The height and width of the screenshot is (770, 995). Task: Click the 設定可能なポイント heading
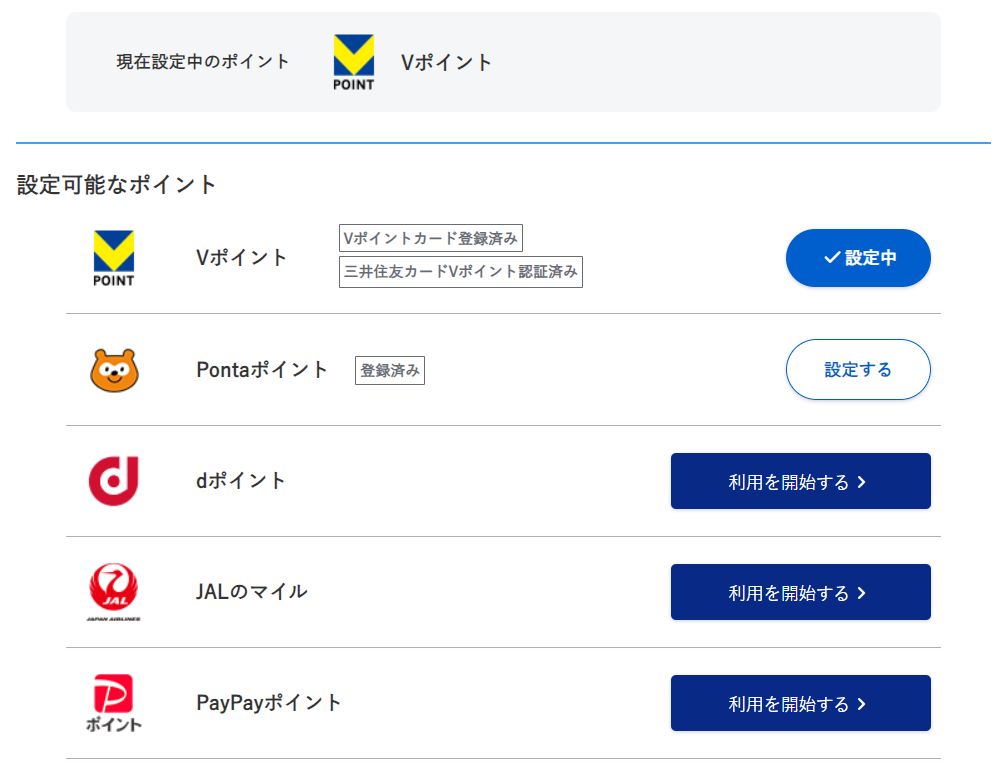coord(117,185)
